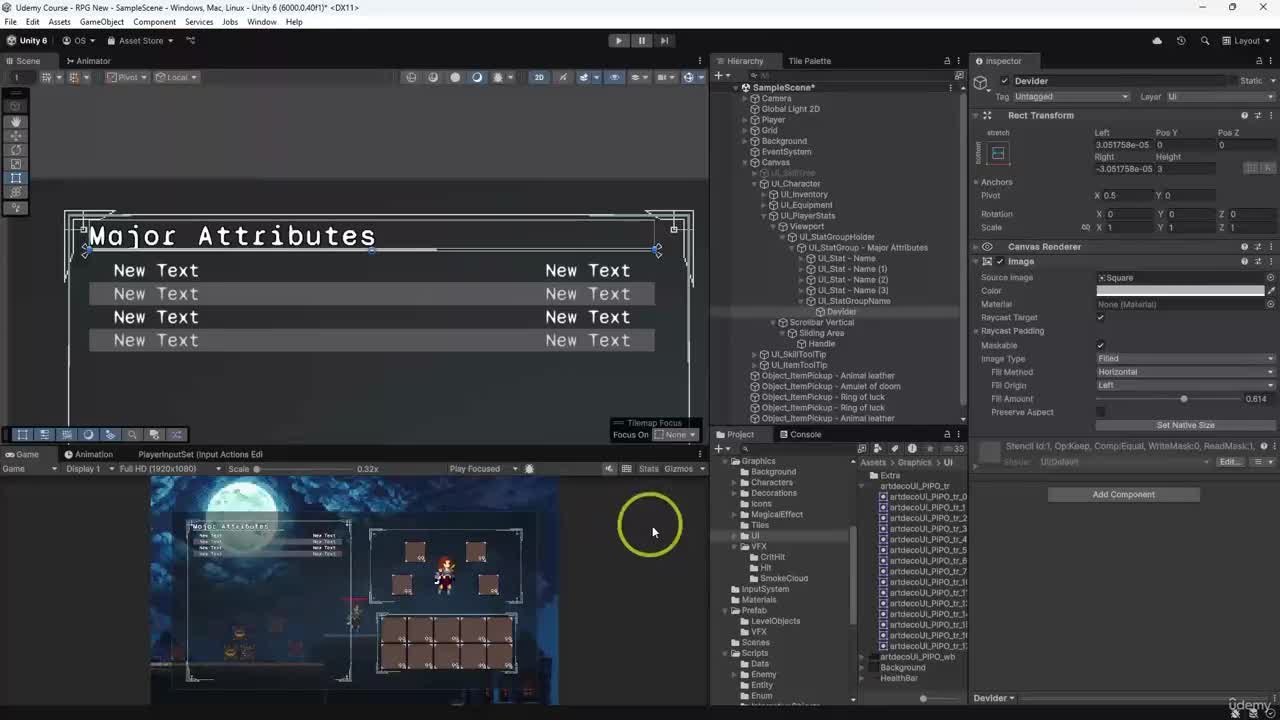Open the Pivot handle position dropdown
Image resolution: width=1280 pixels, height=720 pixels.
[127, 77]
